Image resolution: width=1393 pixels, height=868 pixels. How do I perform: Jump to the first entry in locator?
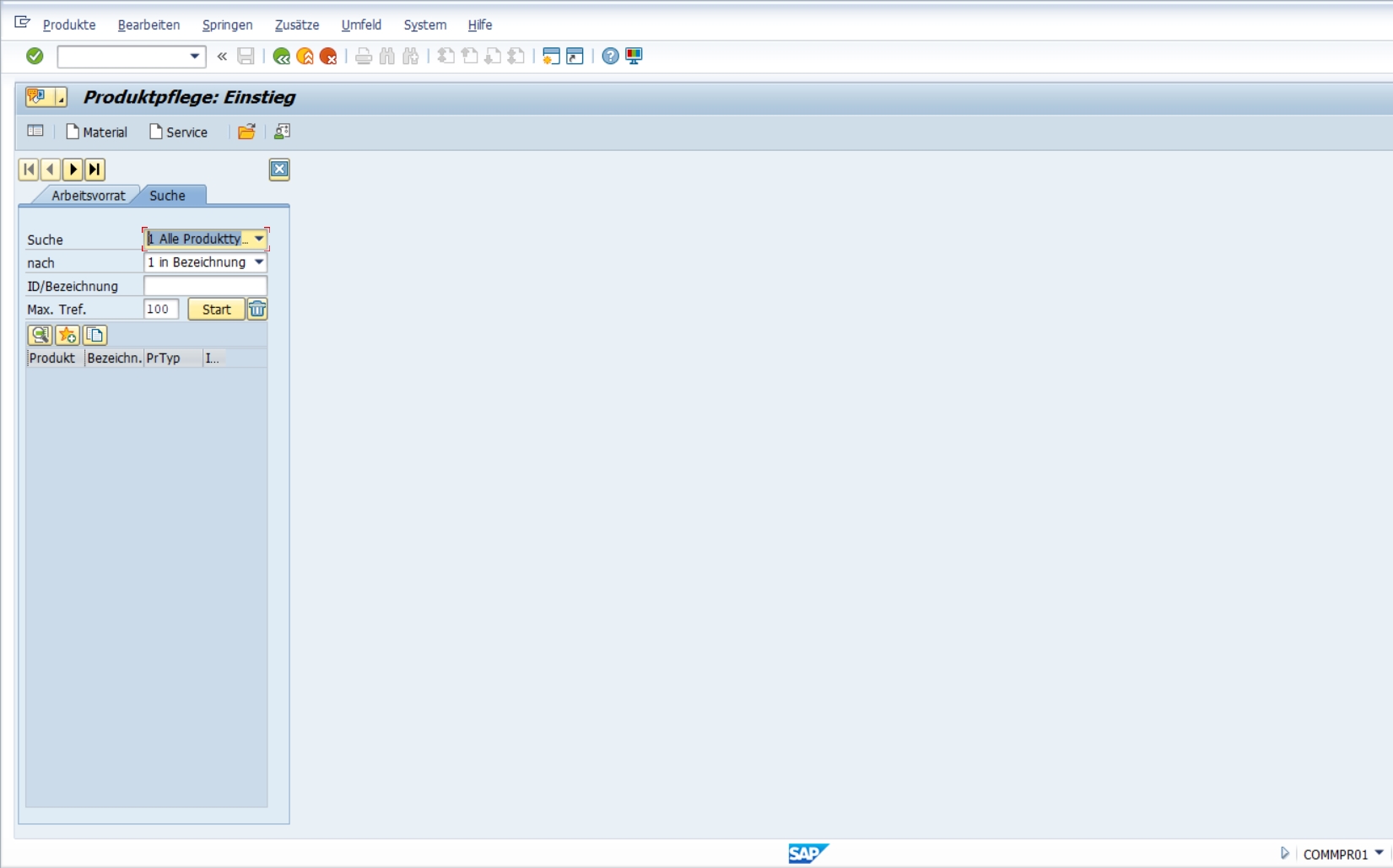coord(29,170)
